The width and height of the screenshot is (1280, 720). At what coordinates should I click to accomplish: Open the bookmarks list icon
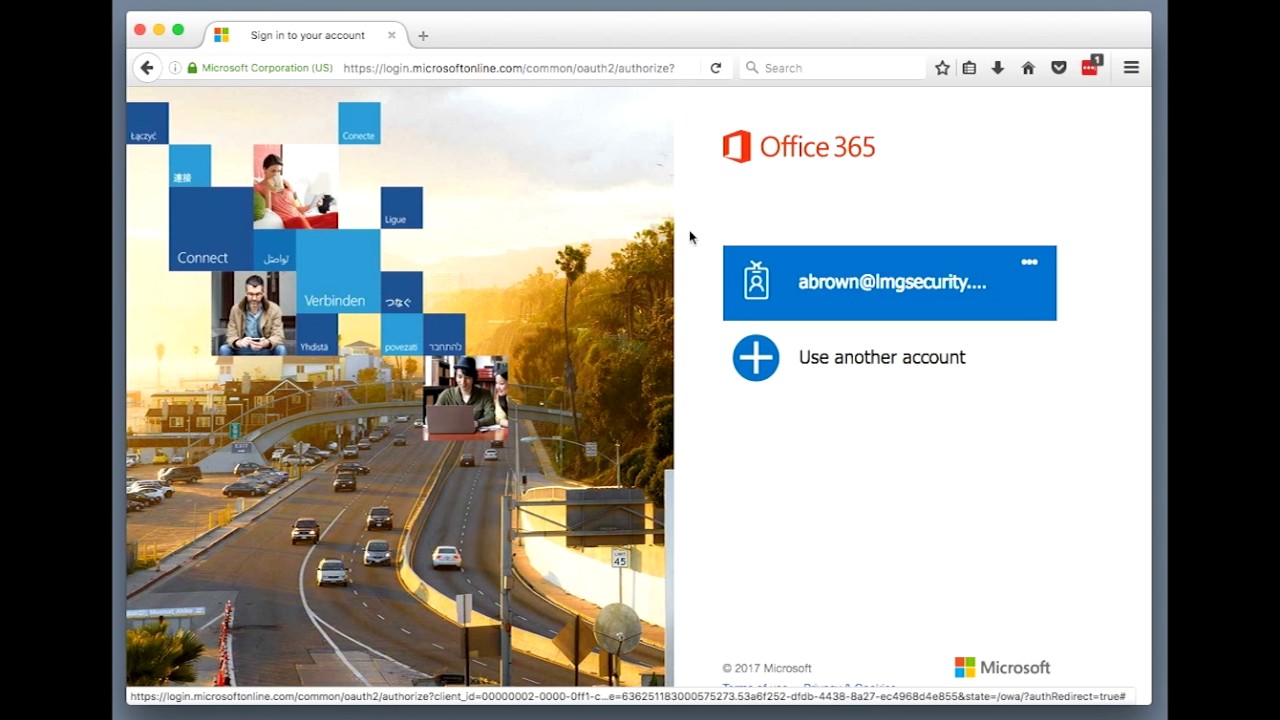click(969, 68)
